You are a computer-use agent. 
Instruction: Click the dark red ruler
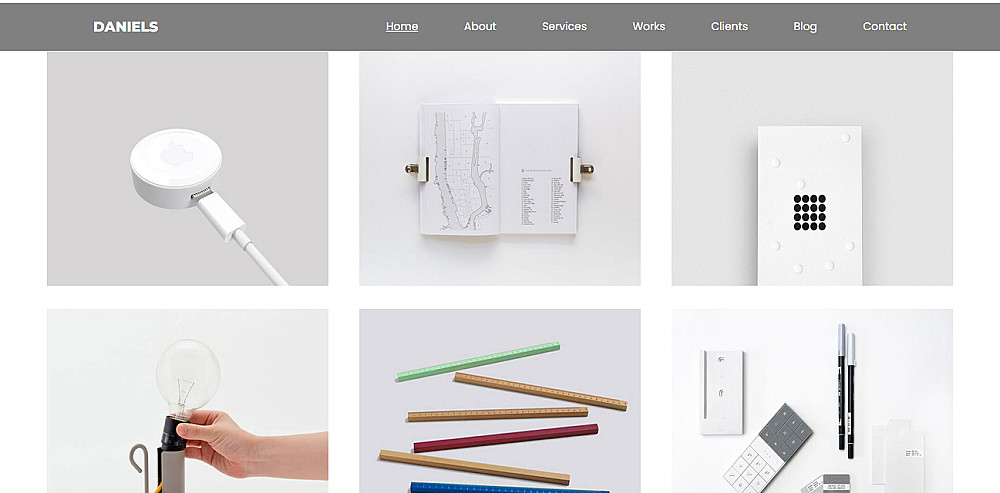(506, 438)
